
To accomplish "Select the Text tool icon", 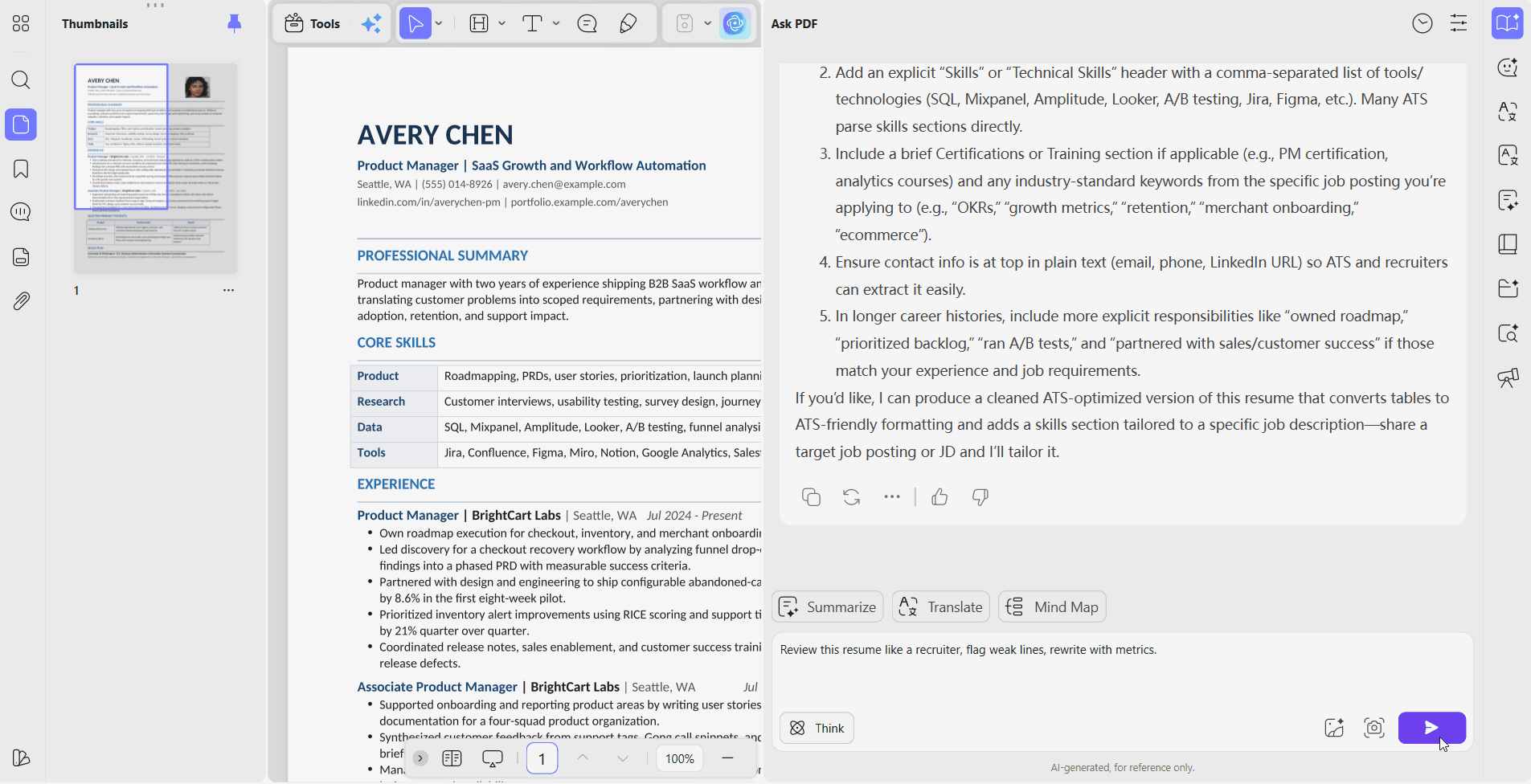I will 532,24.
